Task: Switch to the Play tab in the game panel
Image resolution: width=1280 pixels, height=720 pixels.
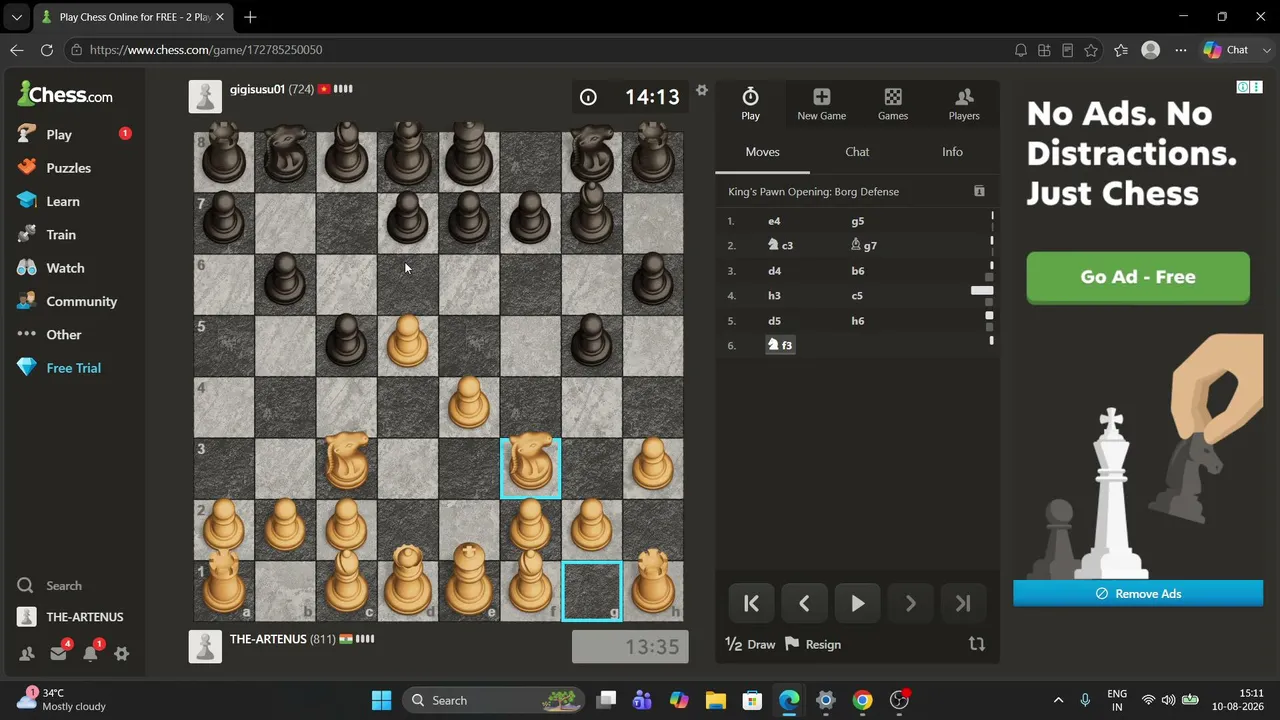Action: pos(750,104)
